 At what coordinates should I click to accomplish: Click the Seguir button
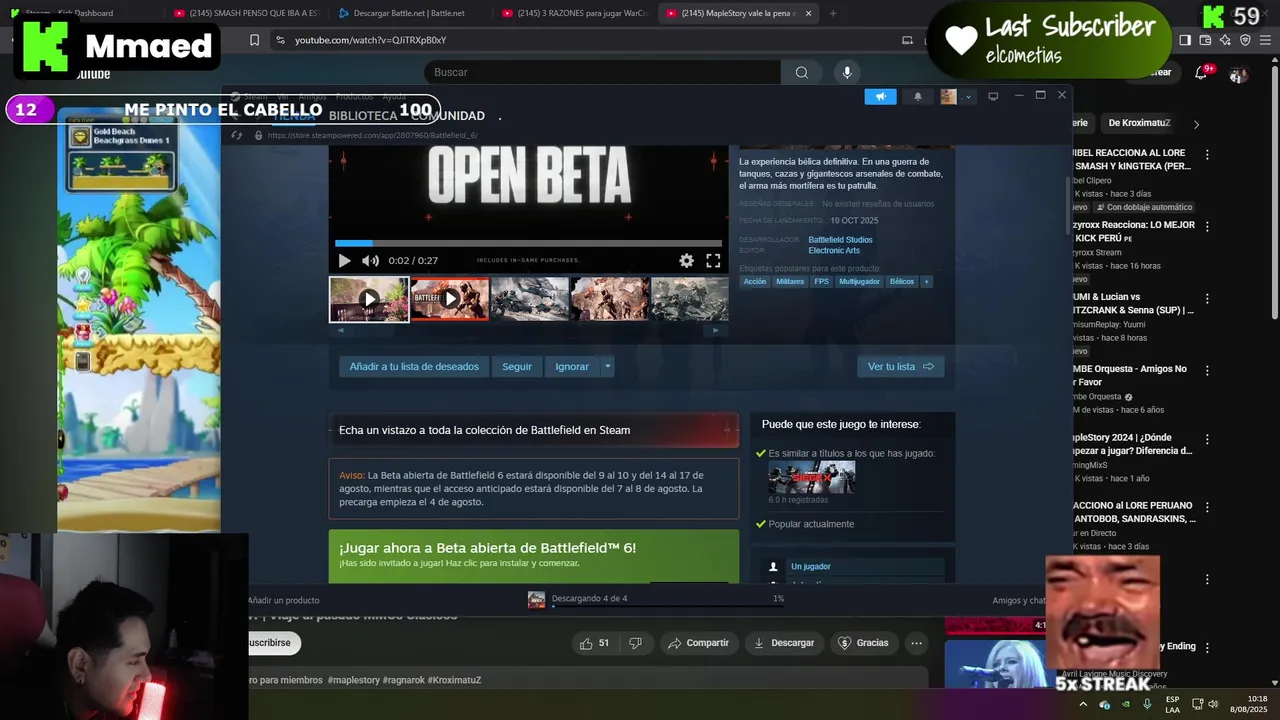(517, 367)
